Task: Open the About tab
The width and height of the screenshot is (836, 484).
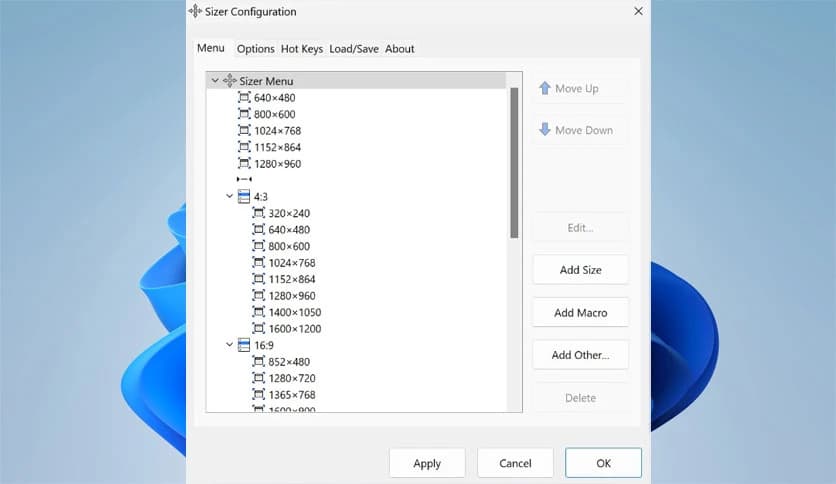Action: pyautogui.click(x=400, y=49)
